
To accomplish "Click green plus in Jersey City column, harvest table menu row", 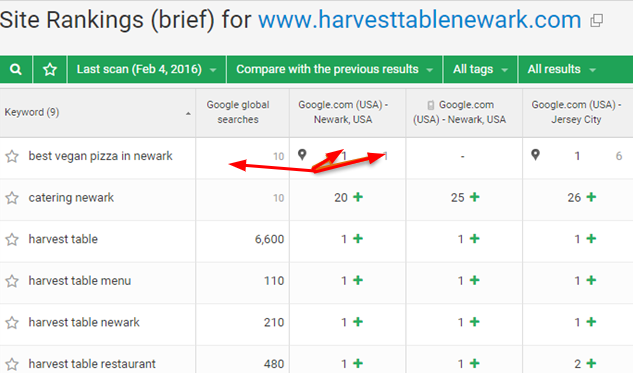I will coord(591,280).
